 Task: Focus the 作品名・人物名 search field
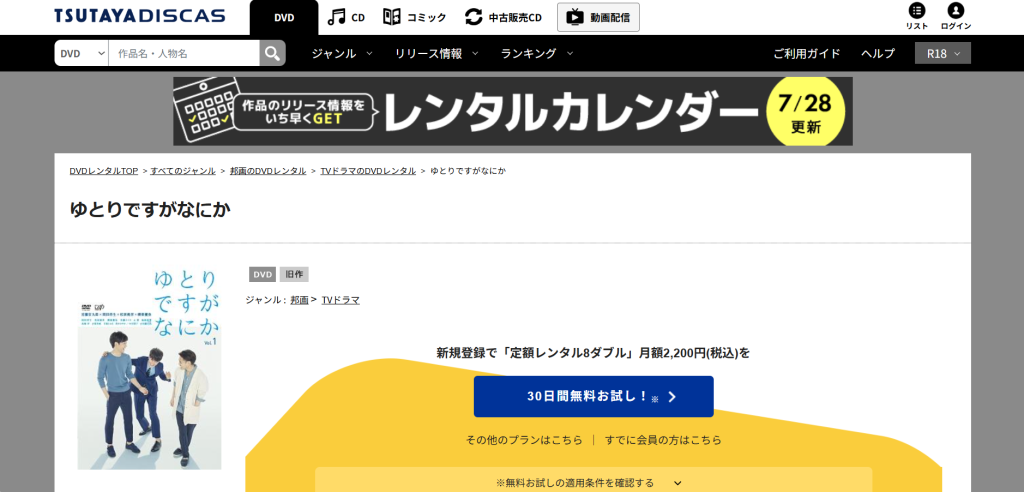(184, 54)
